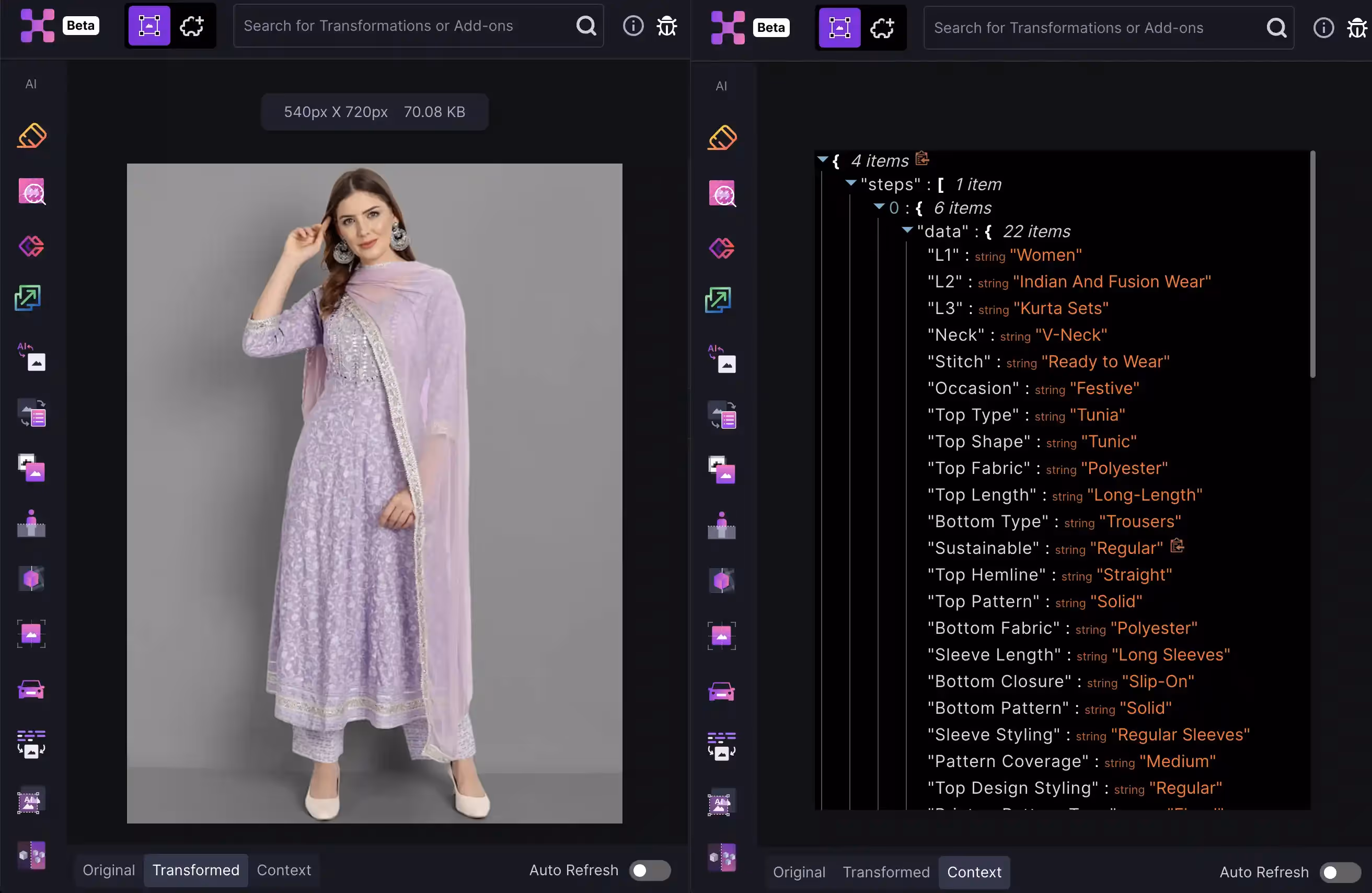Select the AI search image icon in right panel
This screenshot has width=1372, height=893.
coord(722,194)
